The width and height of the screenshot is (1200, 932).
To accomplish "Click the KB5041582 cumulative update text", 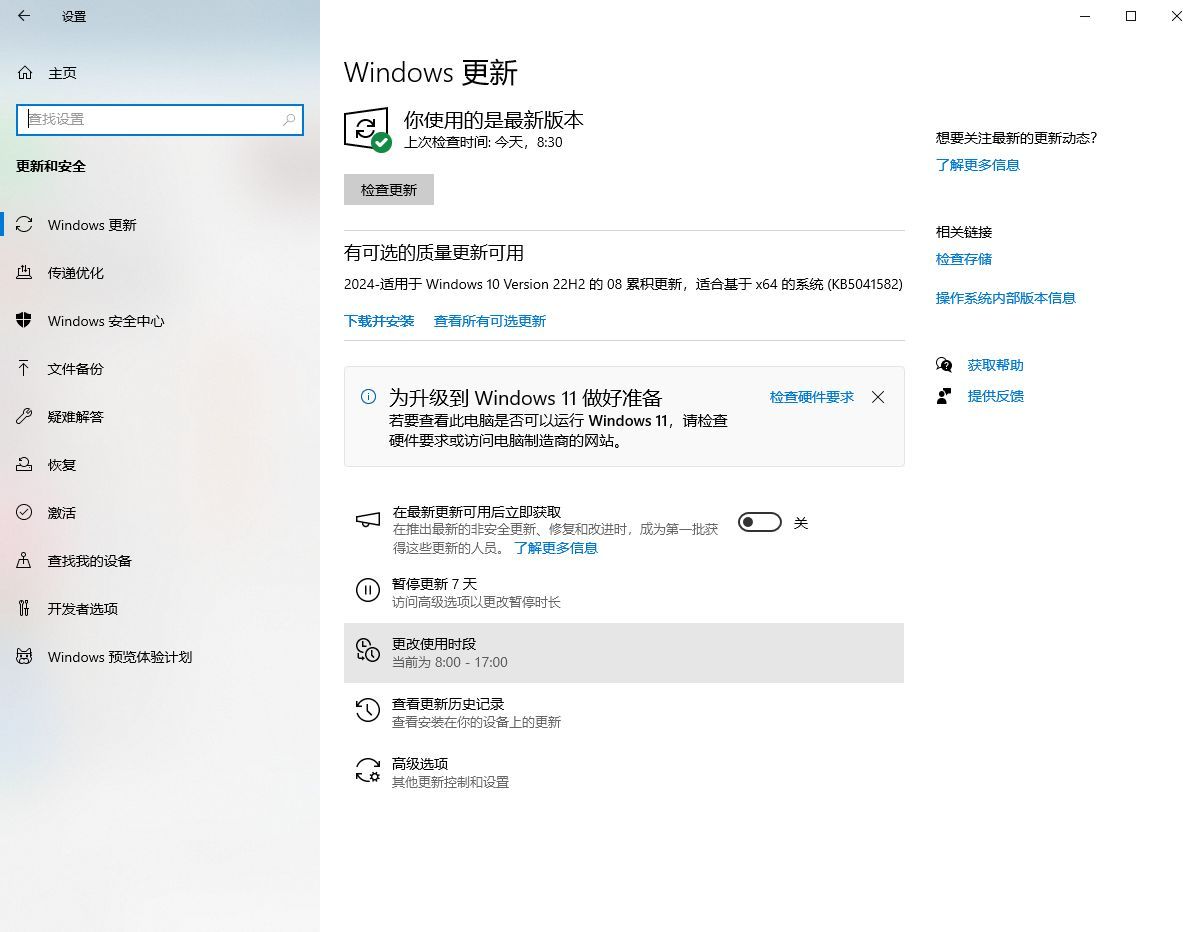I will (x=623, y=284).
